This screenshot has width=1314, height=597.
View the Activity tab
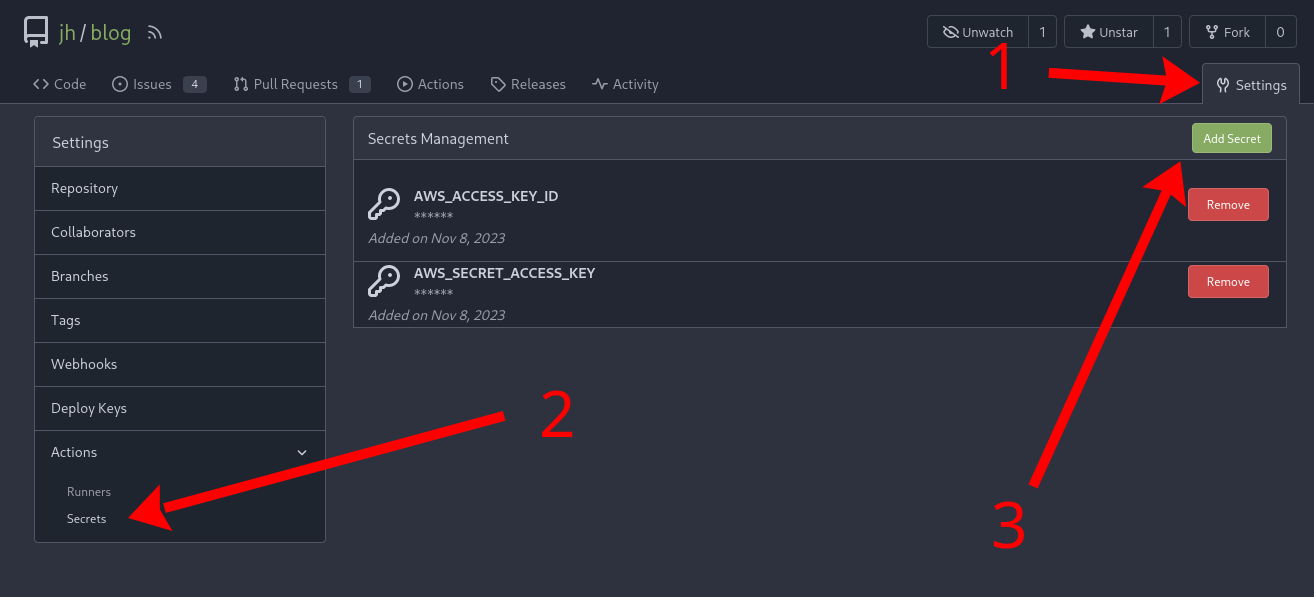[625, 84]
